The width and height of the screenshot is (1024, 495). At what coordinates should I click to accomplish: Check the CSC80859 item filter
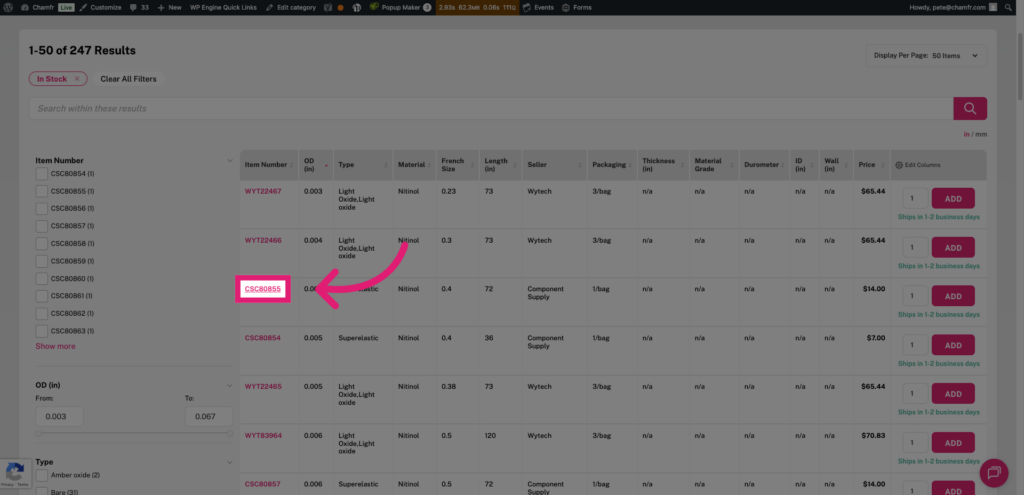(42, 261)
